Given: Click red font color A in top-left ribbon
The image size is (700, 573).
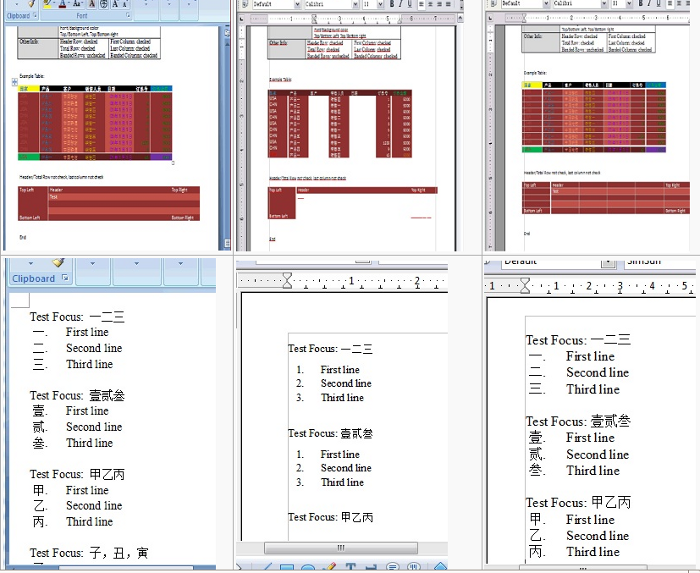Looking at the screenshot, I should click(62, 4).
